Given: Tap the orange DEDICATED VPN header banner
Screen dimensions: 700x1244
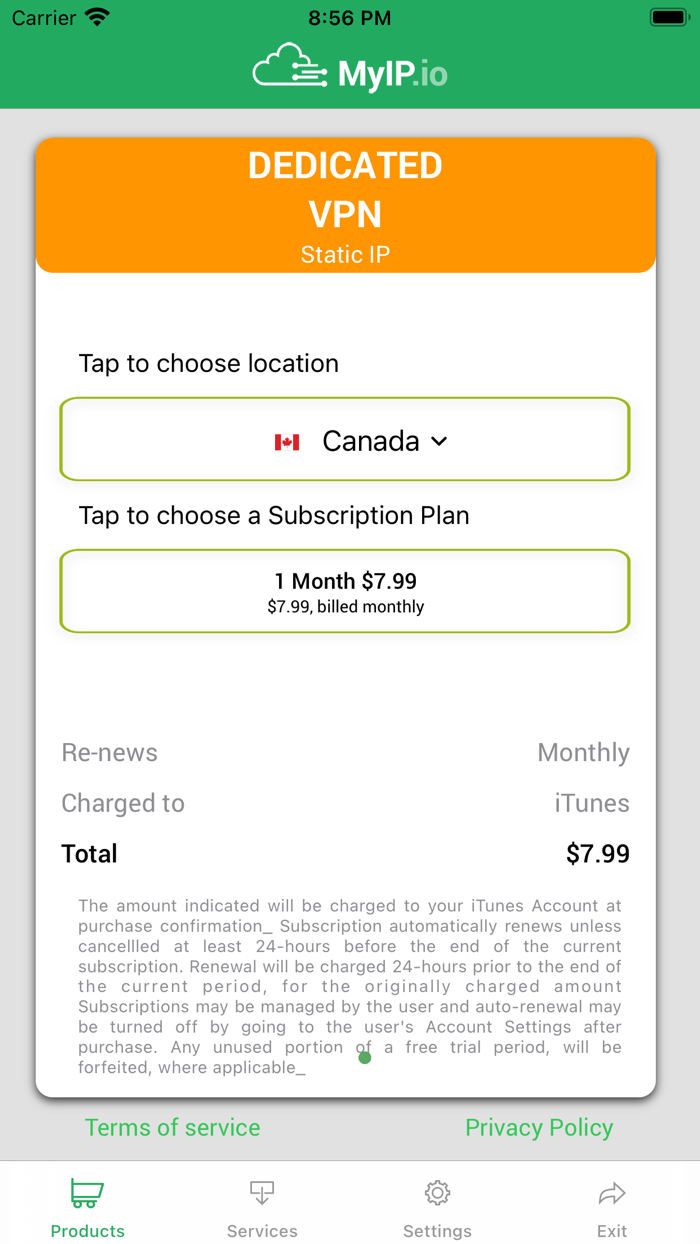Looking at the screenshot, I should (345, 205).
